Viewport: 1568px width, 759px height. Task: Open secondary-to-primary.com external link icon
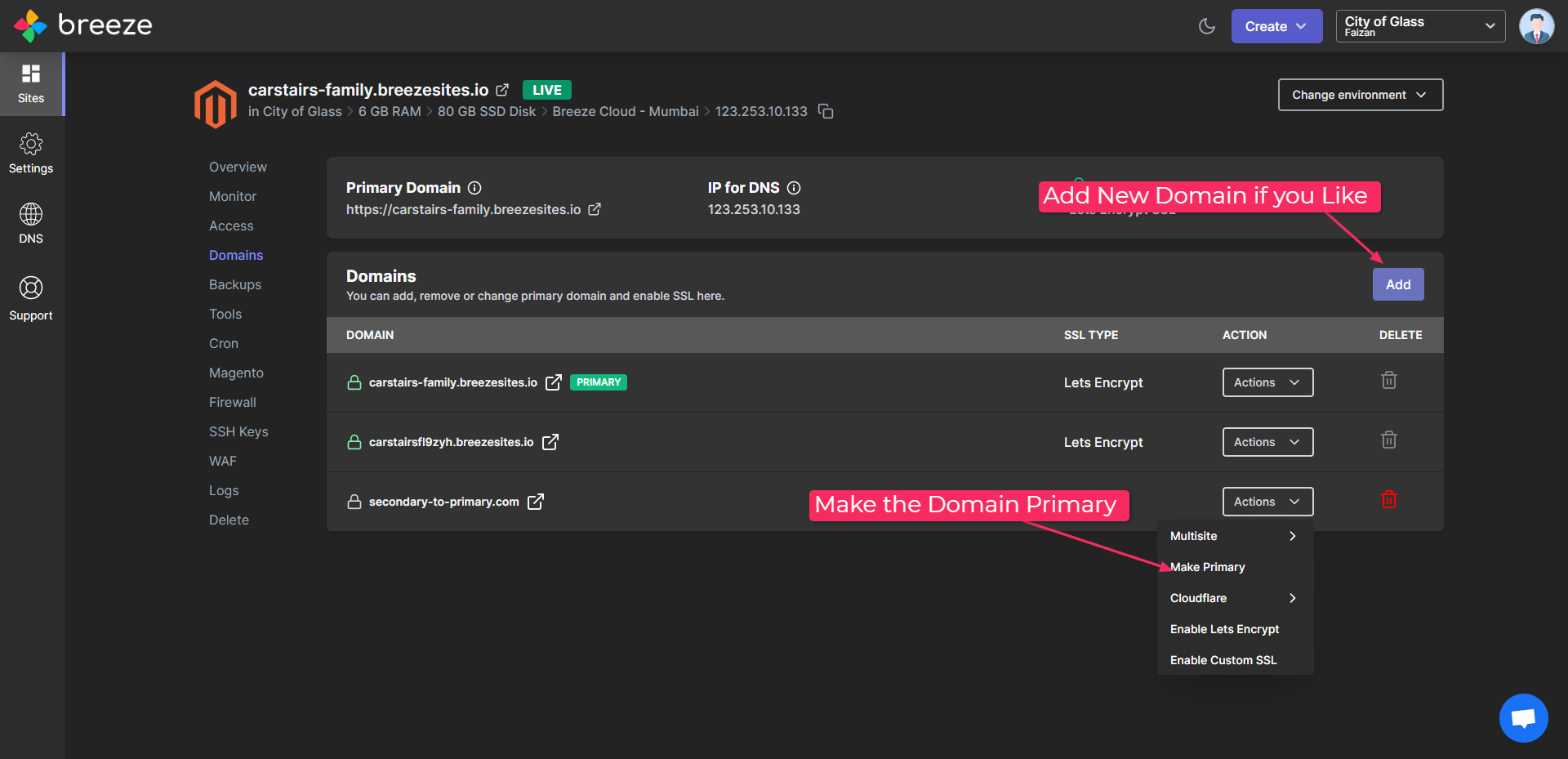pos(536,502)
